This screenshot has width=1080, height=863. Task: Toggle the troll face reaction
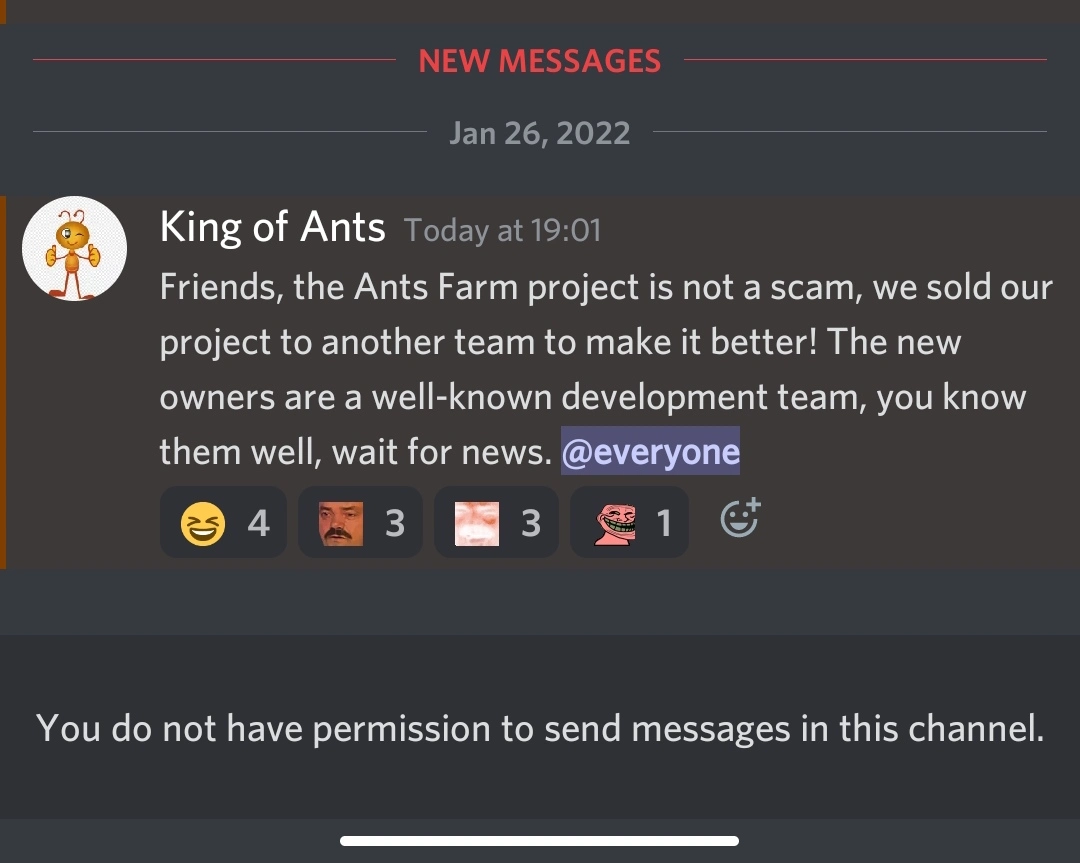(x=630, y=522)
